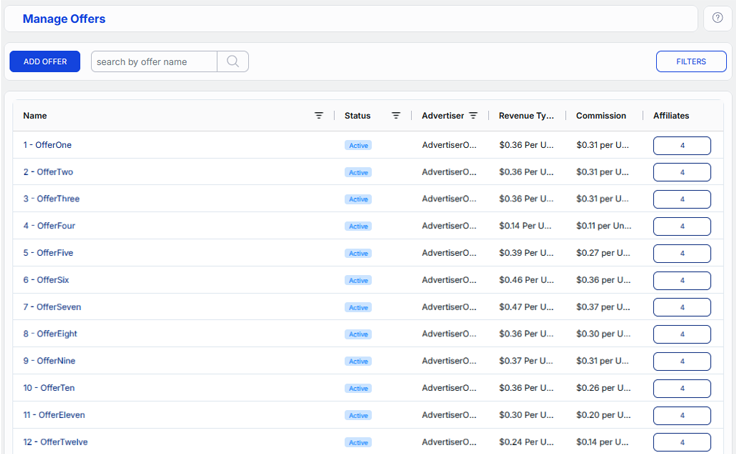Open the FILTERS panel button
This screenshot has height=455, width=738.
[x=691, y=62]
